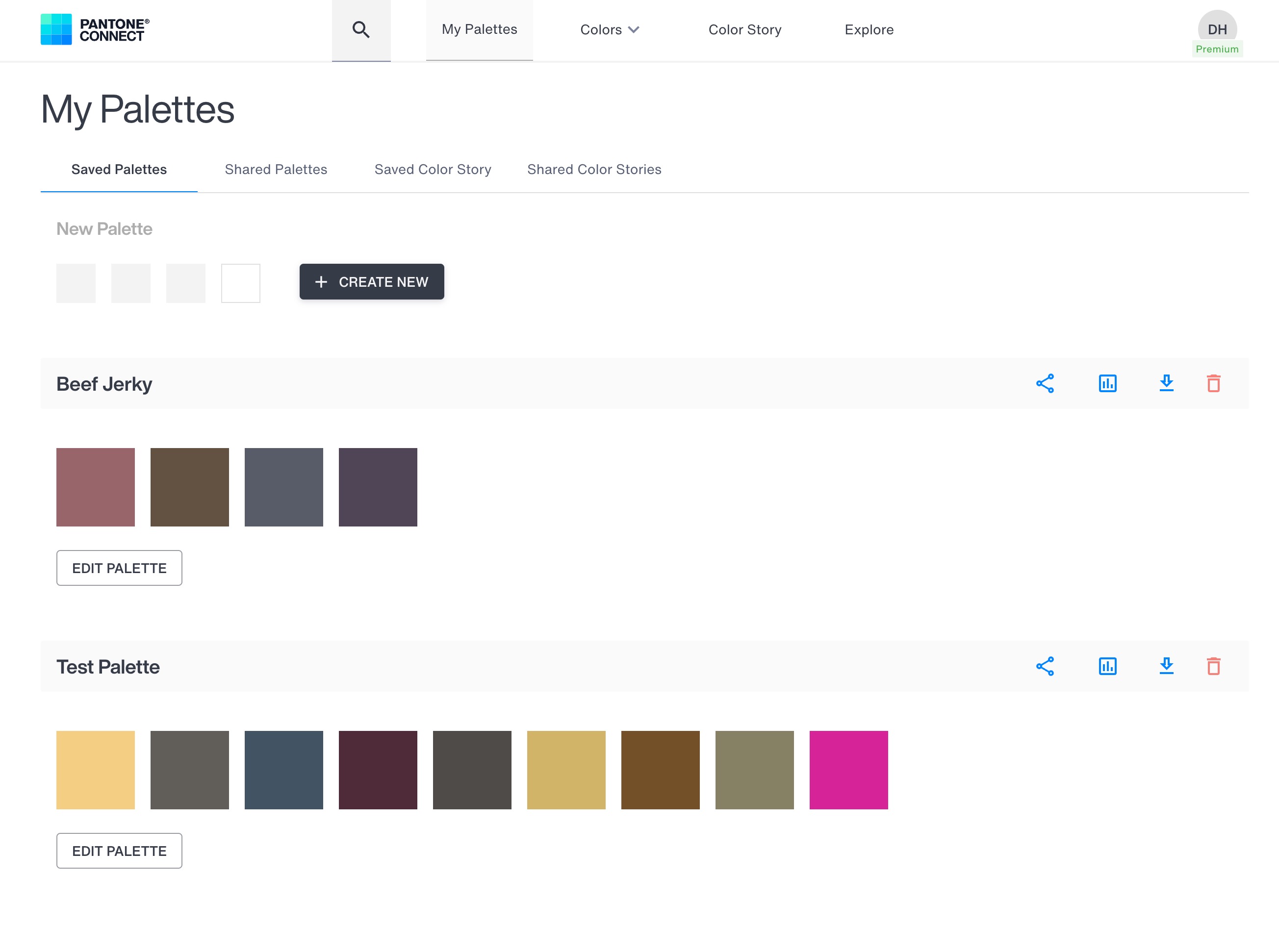Open Explore navigation item

(x=869, y=30)
